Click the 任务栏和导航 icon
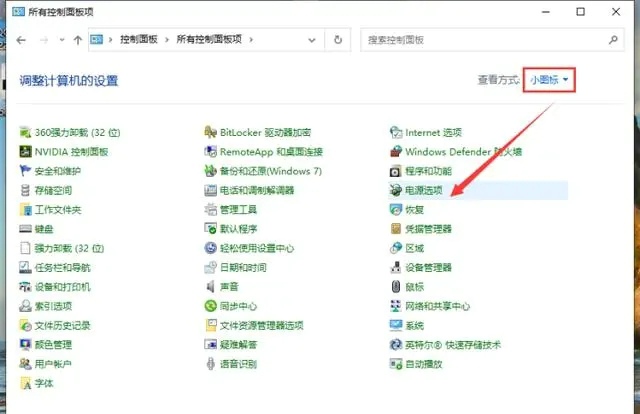The height and width of the screenshot is (414, 640). pyautogui.click(x=25, y=267)
